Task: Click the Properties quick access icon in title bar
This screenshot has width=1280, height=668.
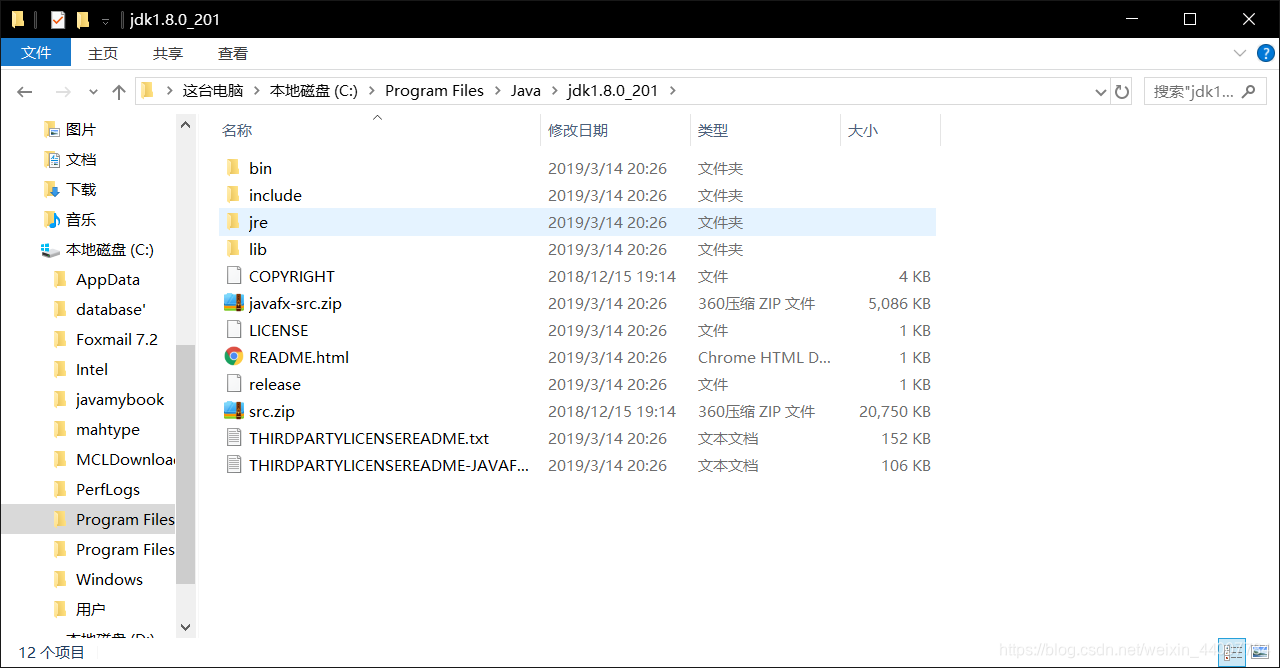Action: tap(58, 19)
